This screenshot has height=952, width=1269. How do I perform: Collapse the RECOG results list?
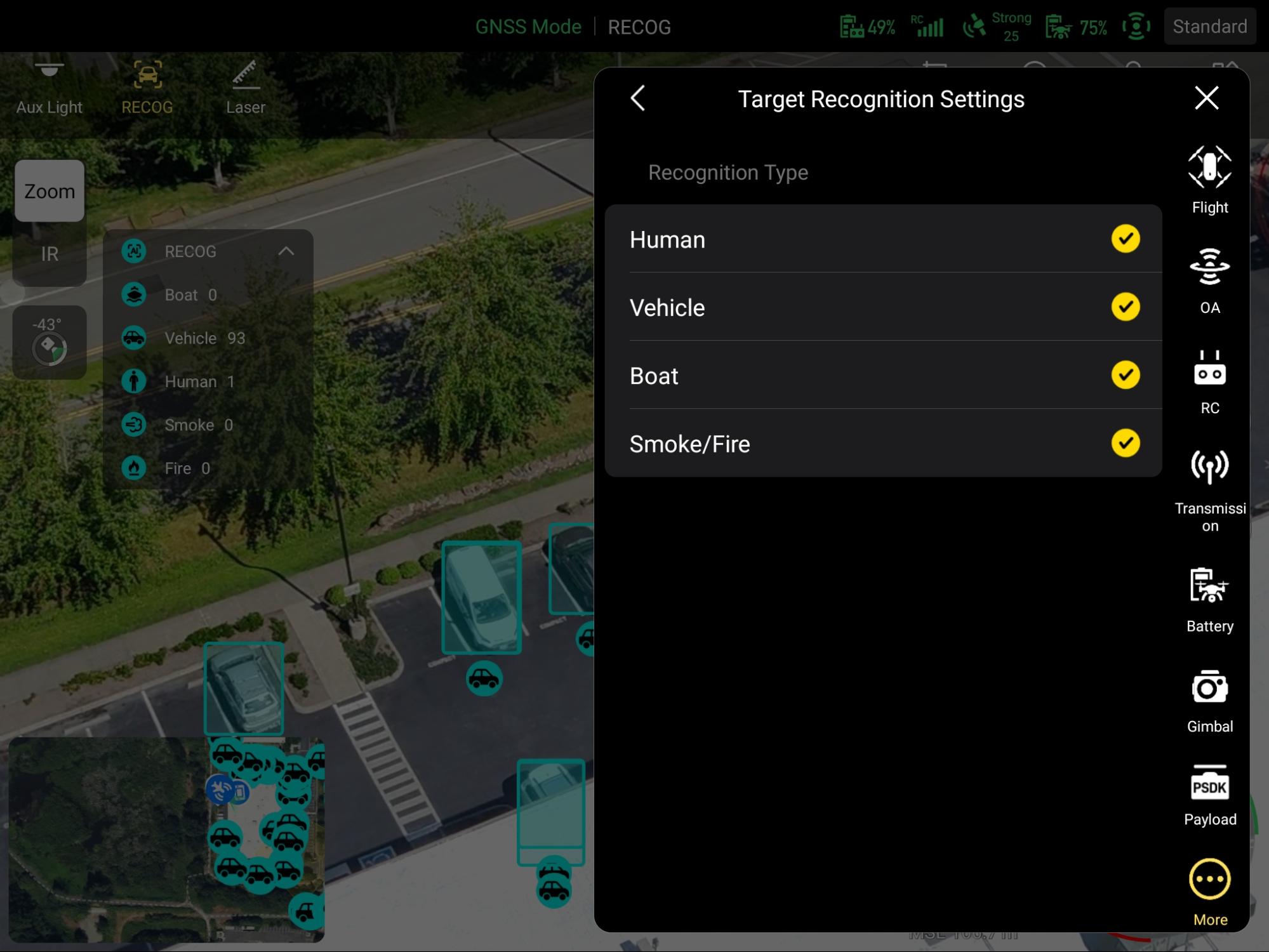pyautogui.click(x=286, y=251)
